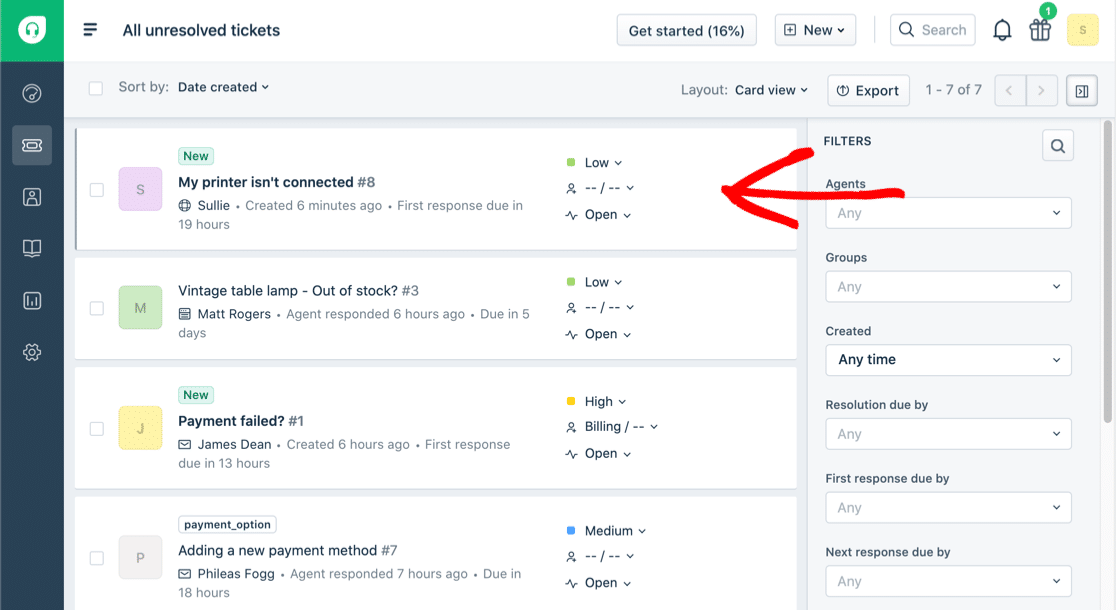Click the agent icon on printer ticket
The image size is (1116, 610).
(571, 189)
